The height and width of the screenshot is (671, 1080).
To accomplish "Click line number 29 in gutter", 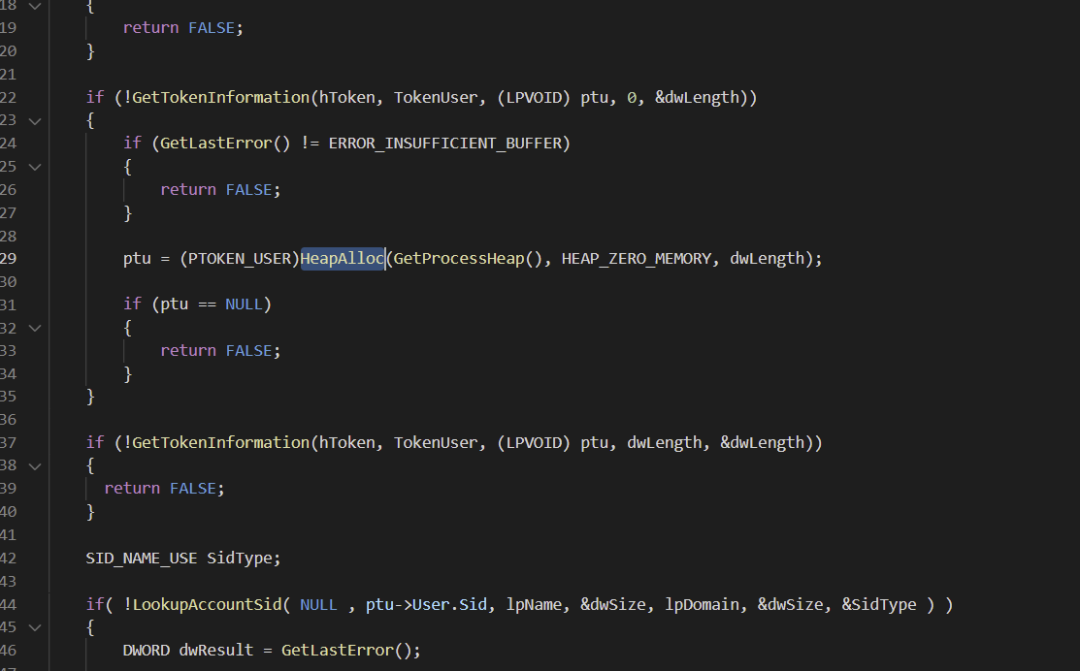I will point(8,258).
